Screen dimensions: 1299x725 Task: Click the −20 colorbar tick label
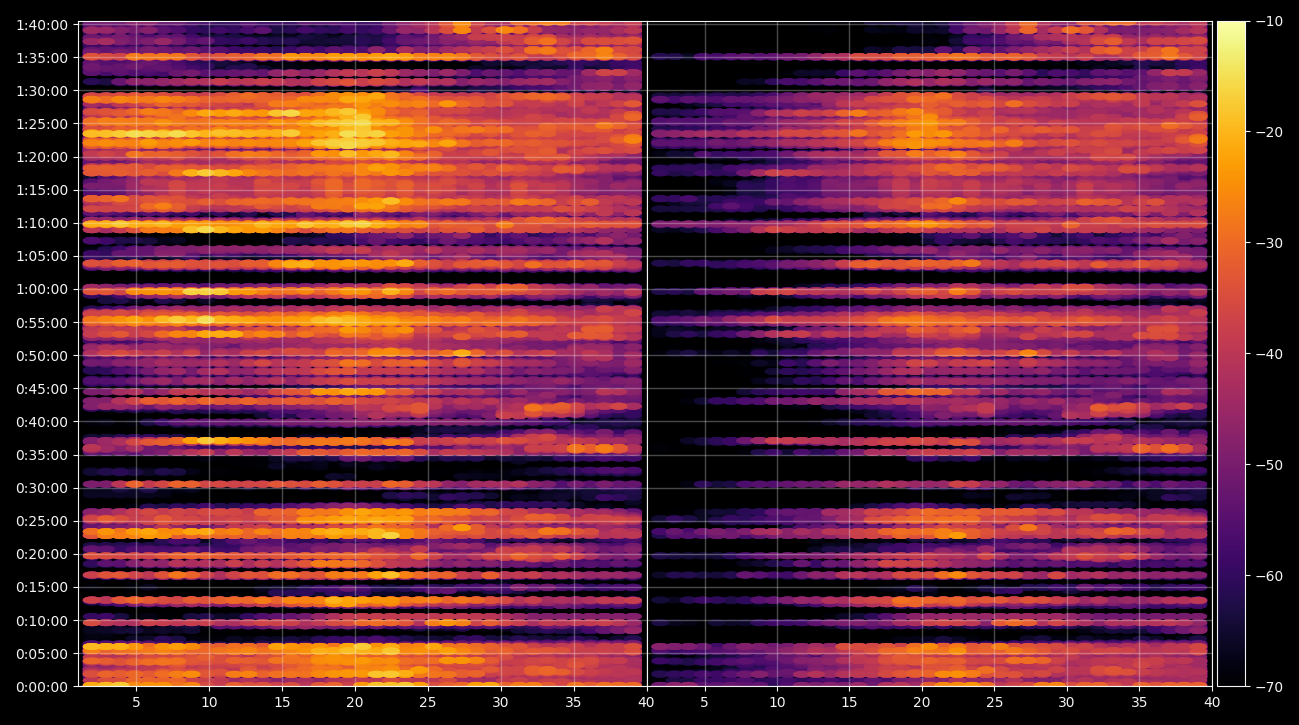pos(1269,133)
